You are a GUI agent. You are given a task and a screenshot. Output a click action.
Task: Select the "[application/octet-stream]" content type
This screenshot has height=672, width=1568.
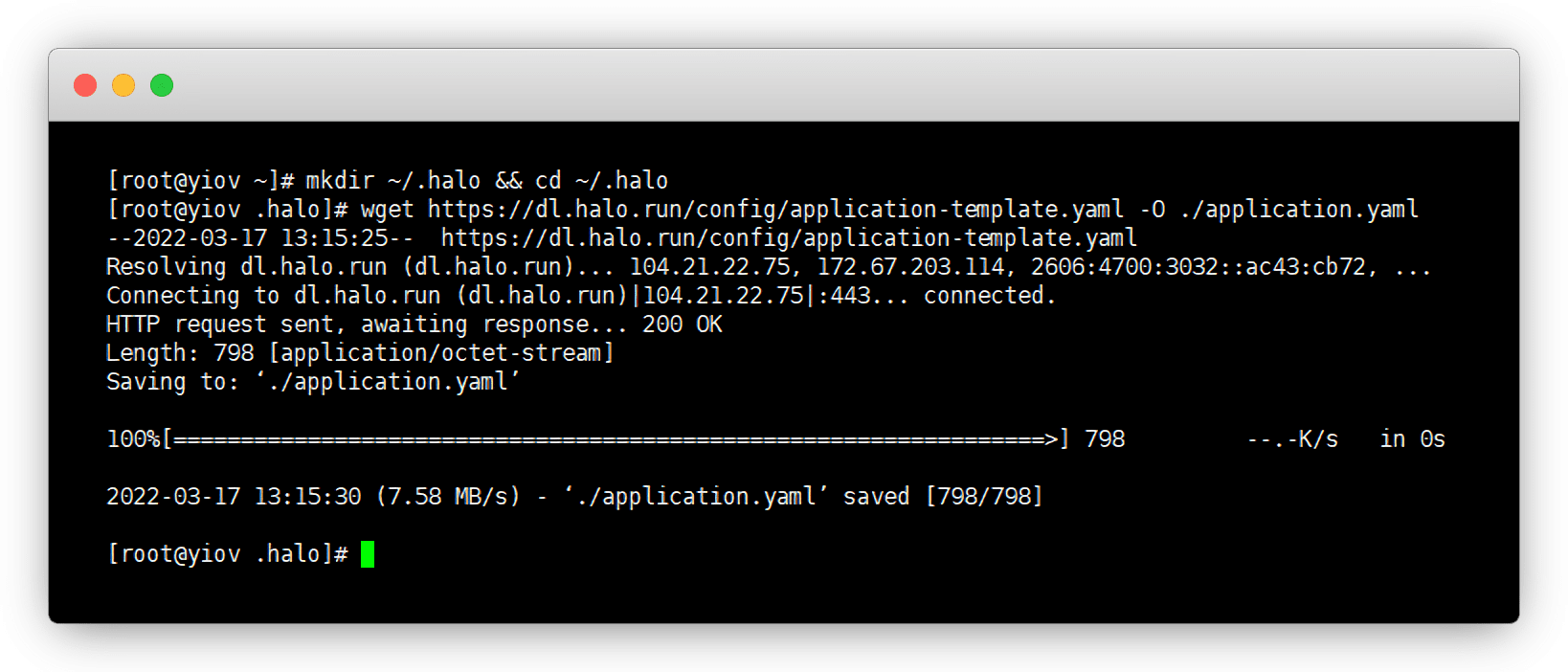[441, 353]
